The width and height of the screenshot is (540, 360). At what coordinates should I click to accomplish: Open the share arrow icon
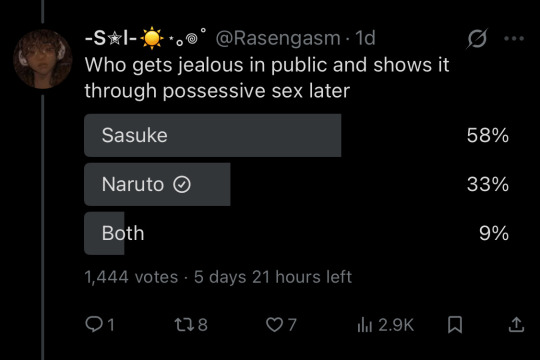pos(516,325)
